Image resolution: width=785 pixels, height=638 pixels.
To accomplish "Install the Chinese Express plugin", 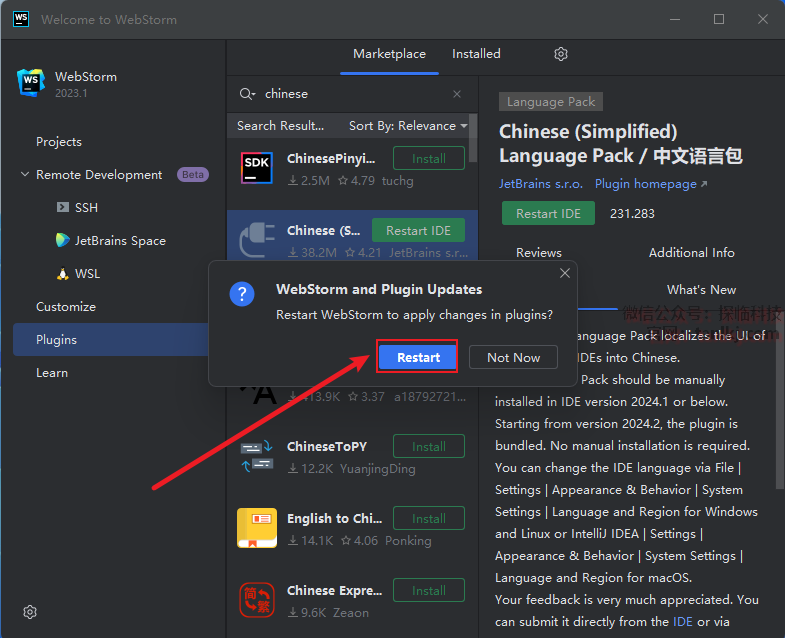I will pos(429,590).
